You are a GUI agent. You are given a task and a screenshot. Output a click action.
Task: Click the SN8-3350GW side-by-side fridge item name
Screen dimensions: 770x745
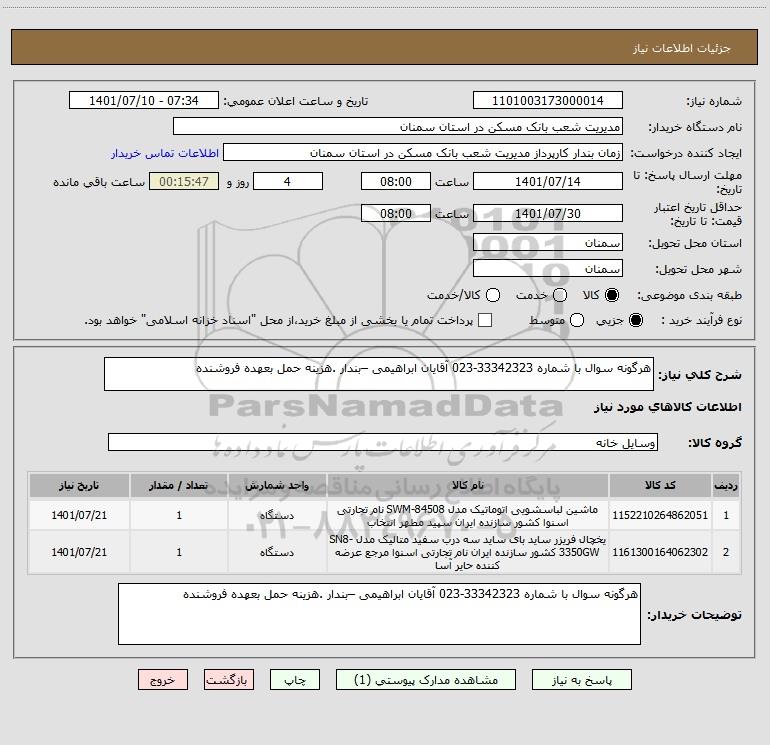pos(468,552)
